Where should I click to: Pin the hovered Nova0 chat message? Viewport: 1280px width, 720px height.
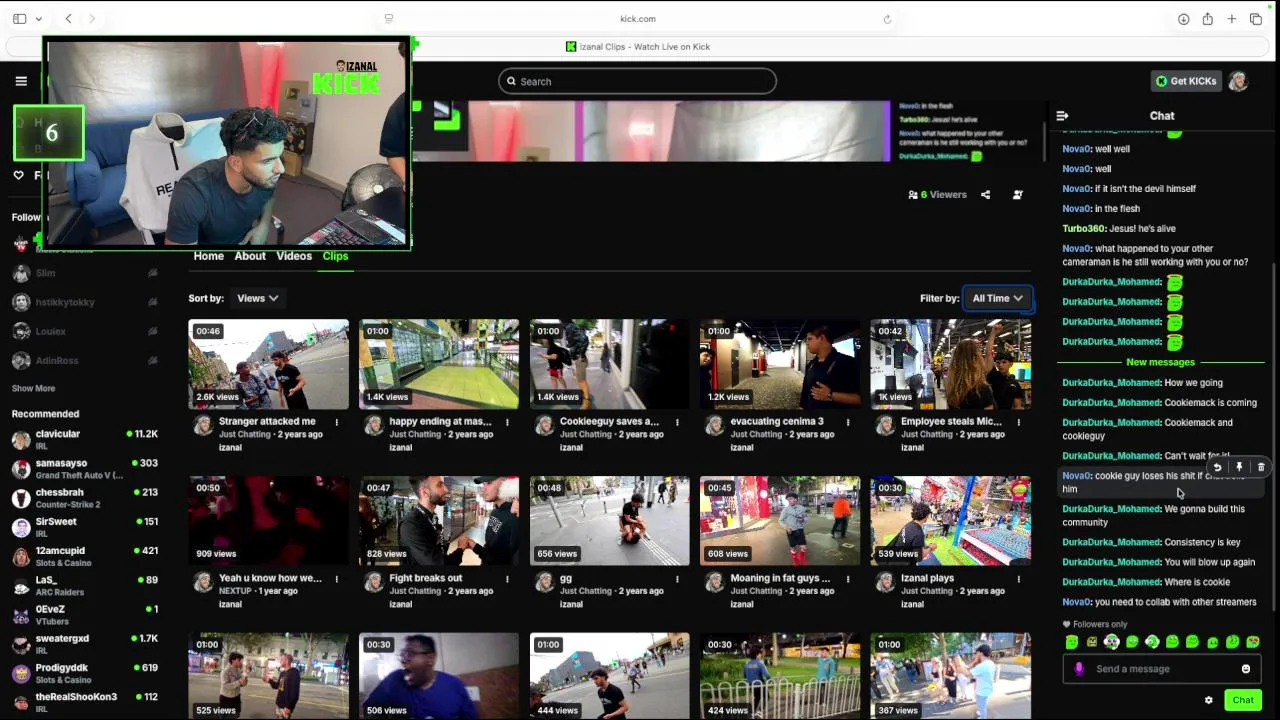[x=1239, y=467]
